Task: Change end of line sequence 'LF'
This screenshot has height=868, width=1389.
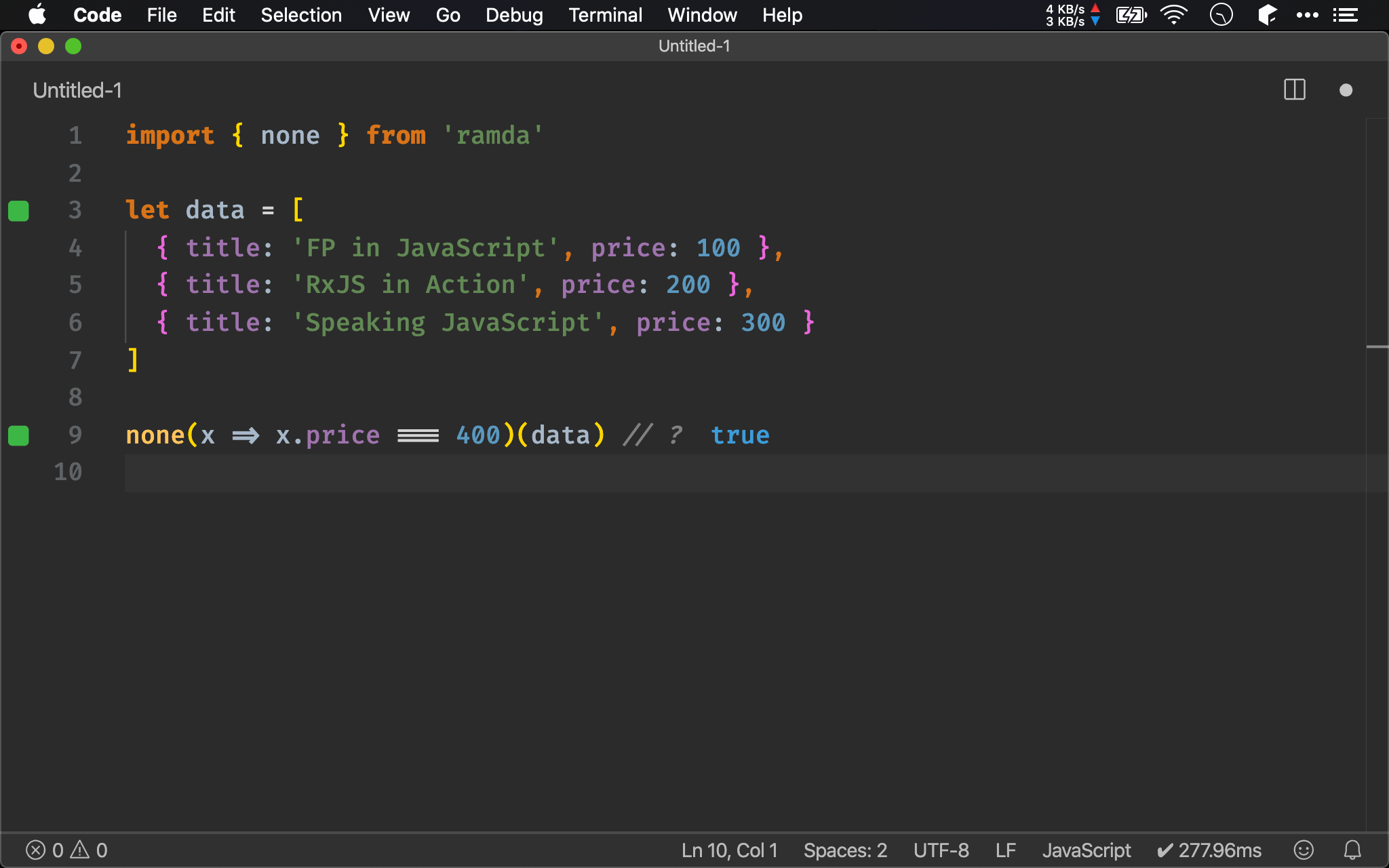Action: coord(1006,850)
